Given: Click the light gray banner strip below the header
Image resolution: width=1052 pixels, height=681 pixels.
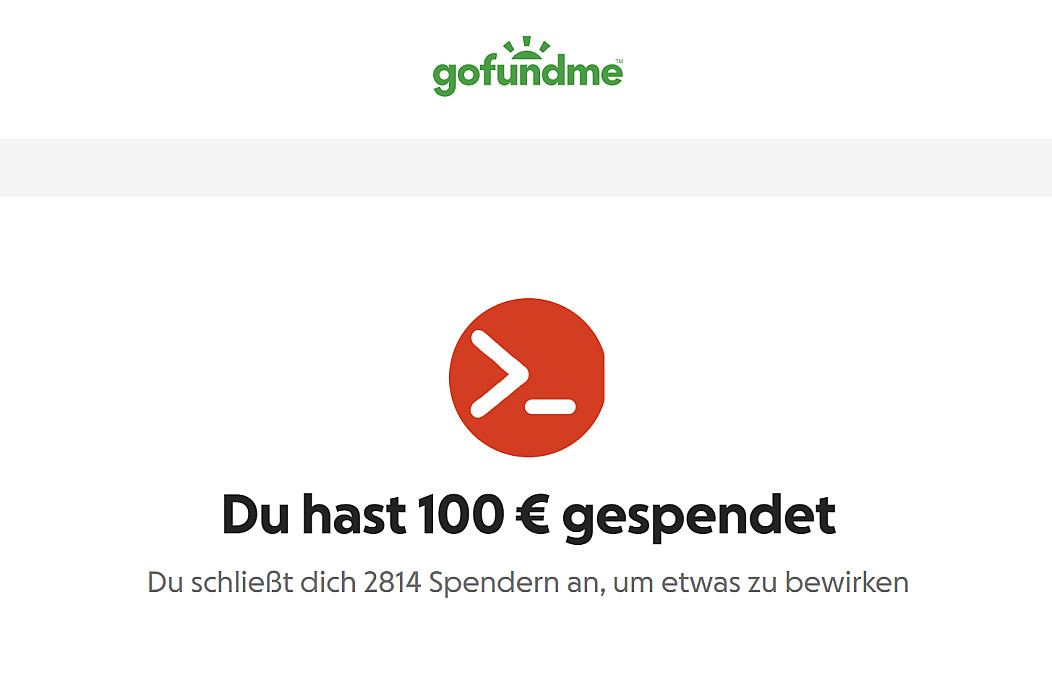Looking at the screenshot, I should (526, 168).
